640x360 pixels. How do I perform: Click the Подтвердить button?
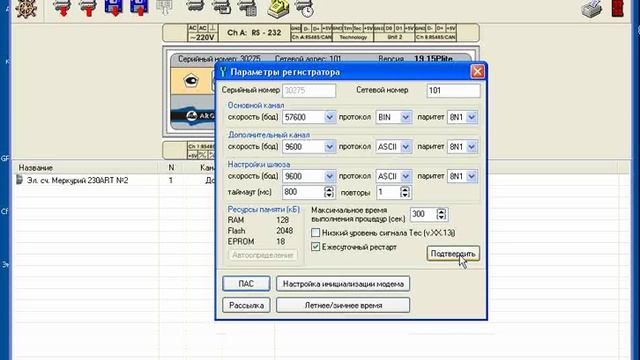click(453, 253)
